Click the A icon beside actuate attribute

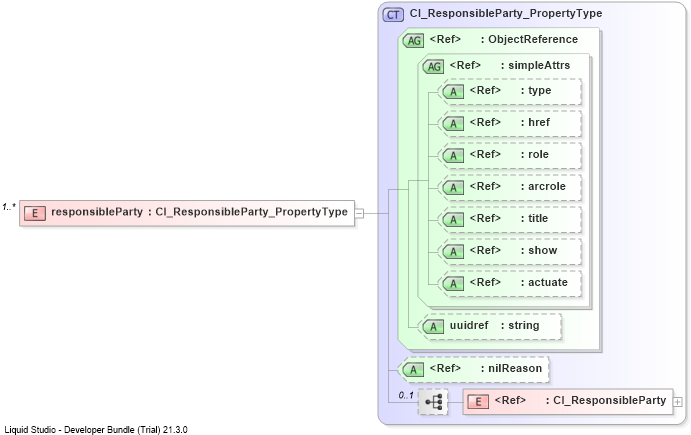(453, 283)
